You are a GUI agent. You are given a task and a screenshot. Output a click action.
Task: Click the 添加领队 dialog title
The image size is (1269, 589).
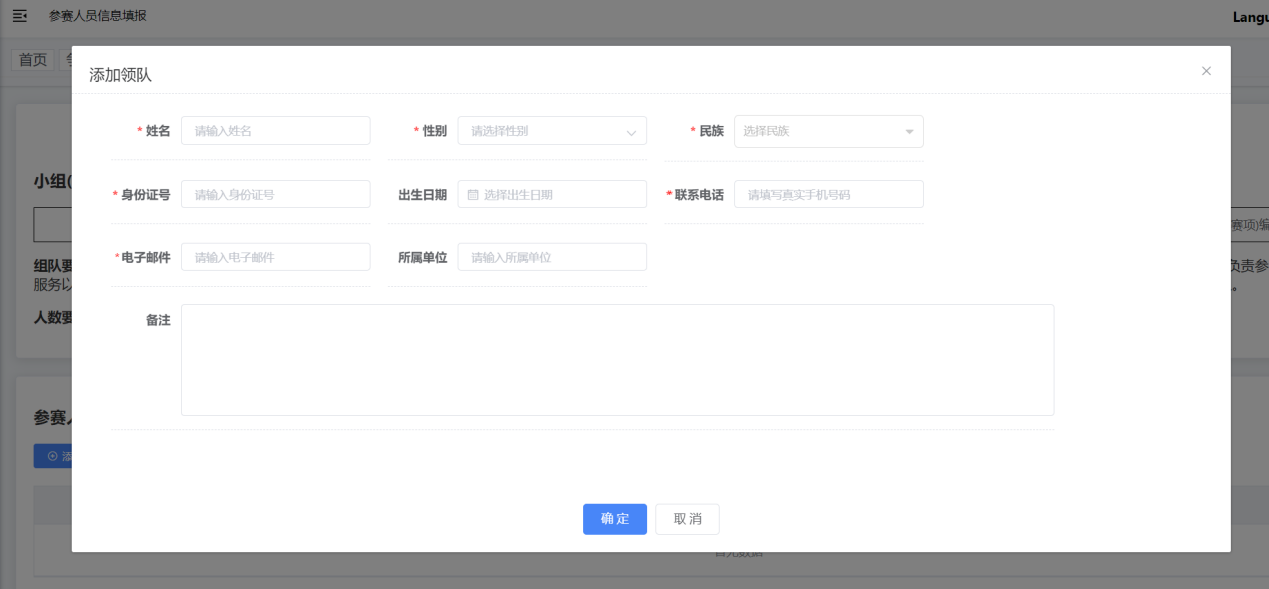point(120,75)
